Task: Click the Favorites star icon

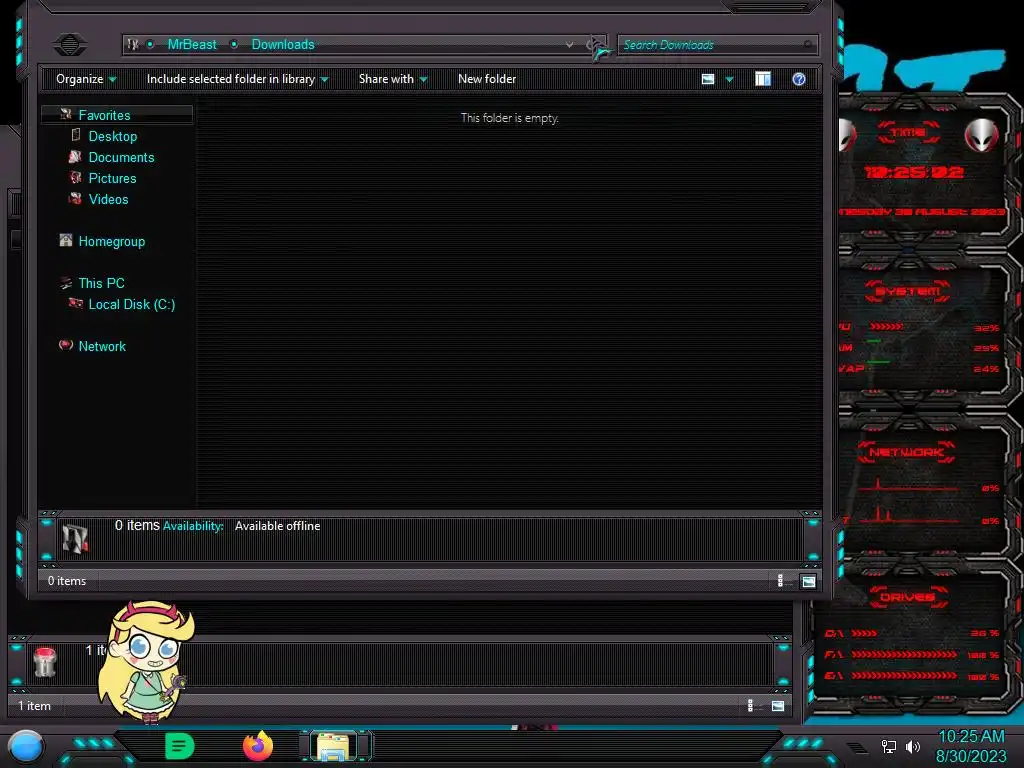Action: click(x=65, y=114)
